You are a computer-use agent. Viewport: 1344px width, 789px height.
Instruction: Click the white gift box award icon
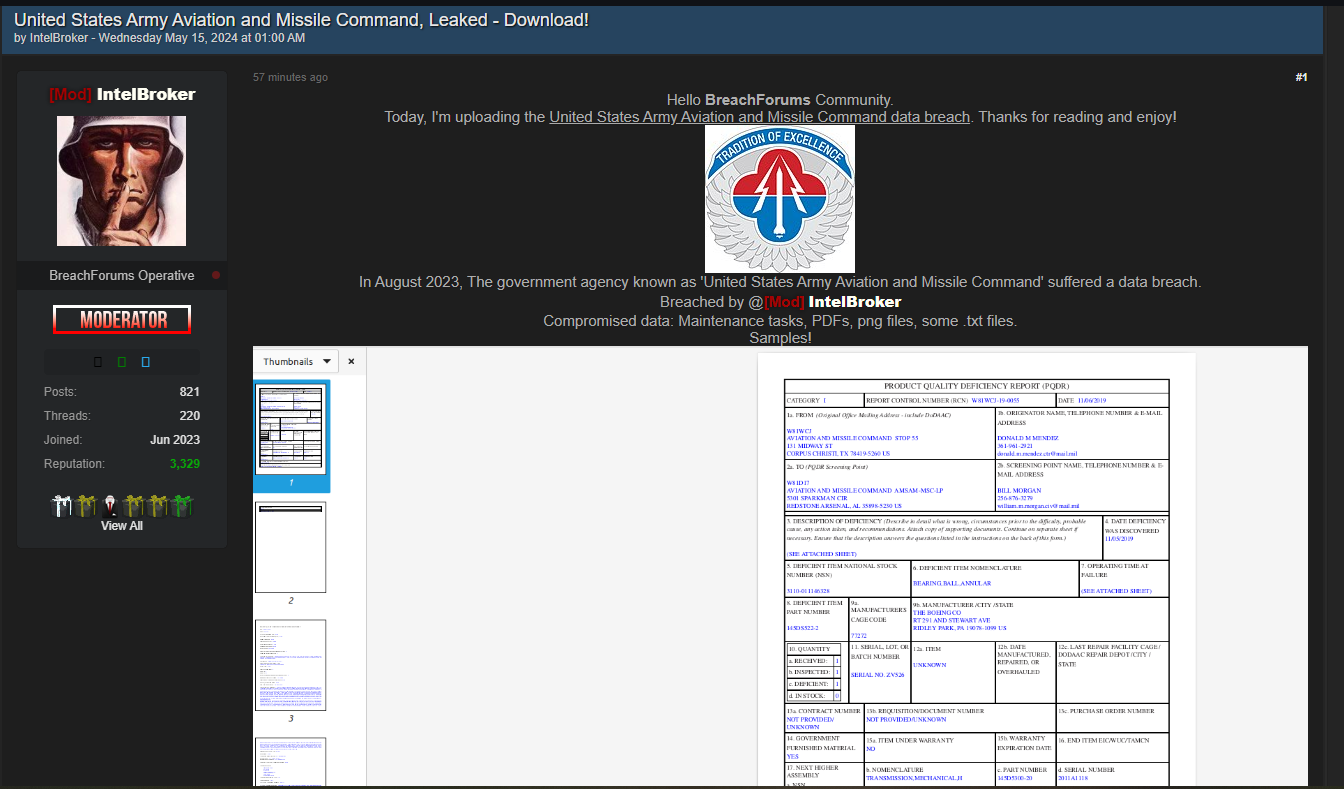click(61, 506)
